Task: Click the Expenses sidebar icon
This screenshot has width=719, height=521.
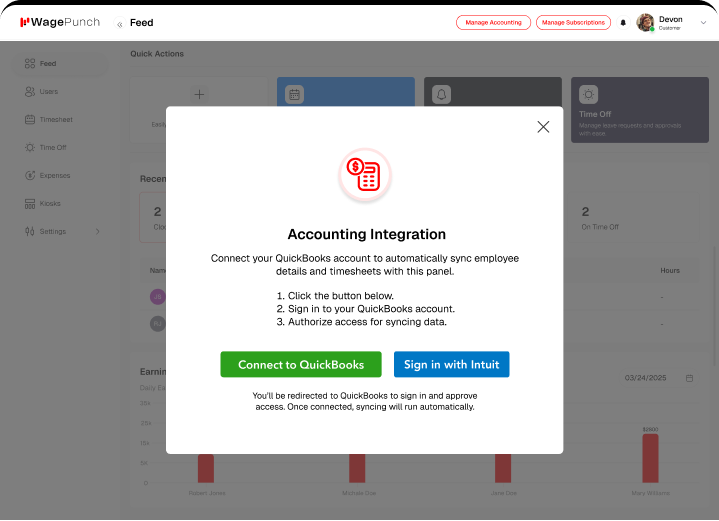Action: click(30, 175)
